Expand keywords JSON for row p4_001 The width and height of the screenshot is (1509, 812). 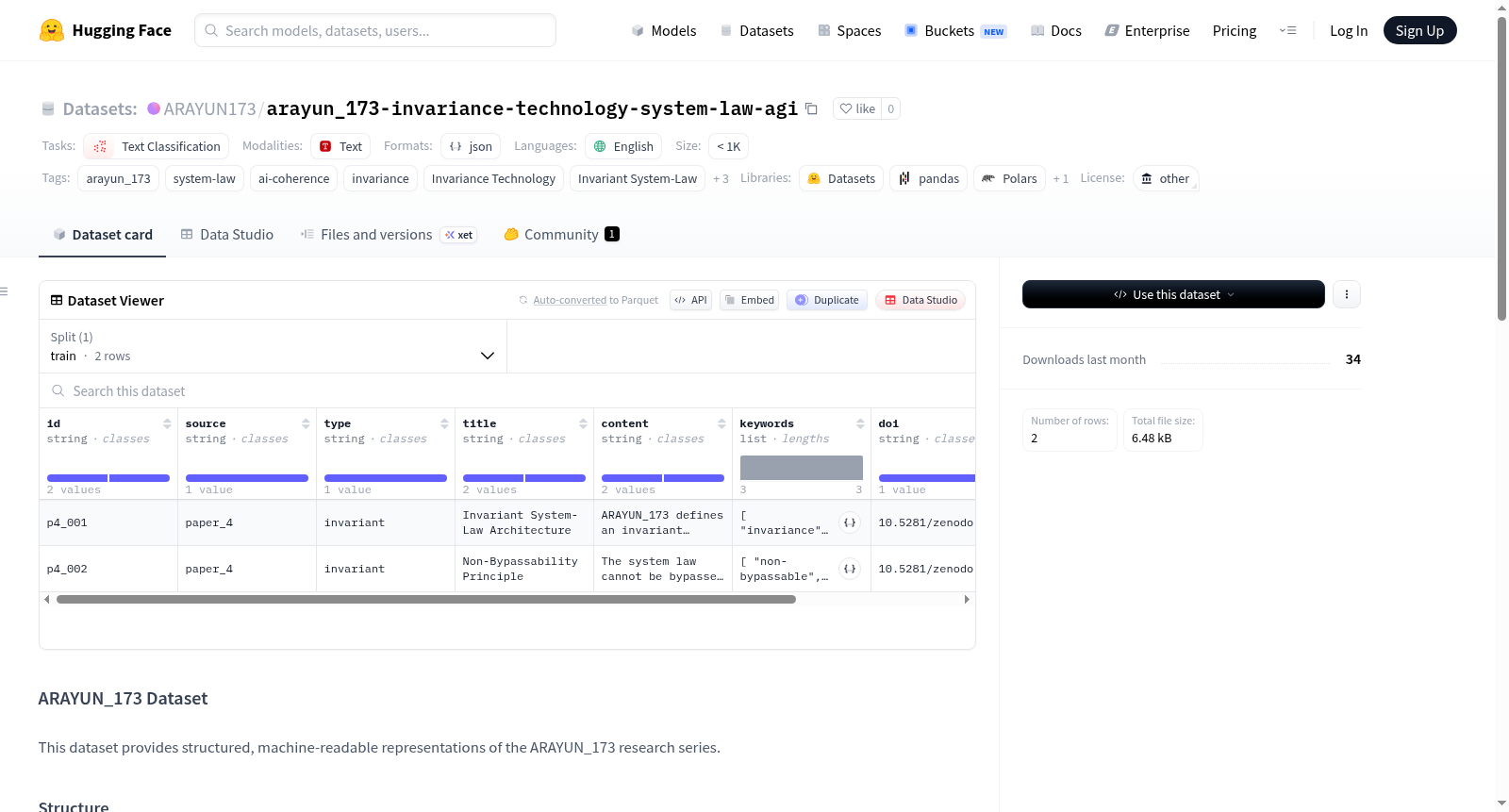tap(850, 522)
